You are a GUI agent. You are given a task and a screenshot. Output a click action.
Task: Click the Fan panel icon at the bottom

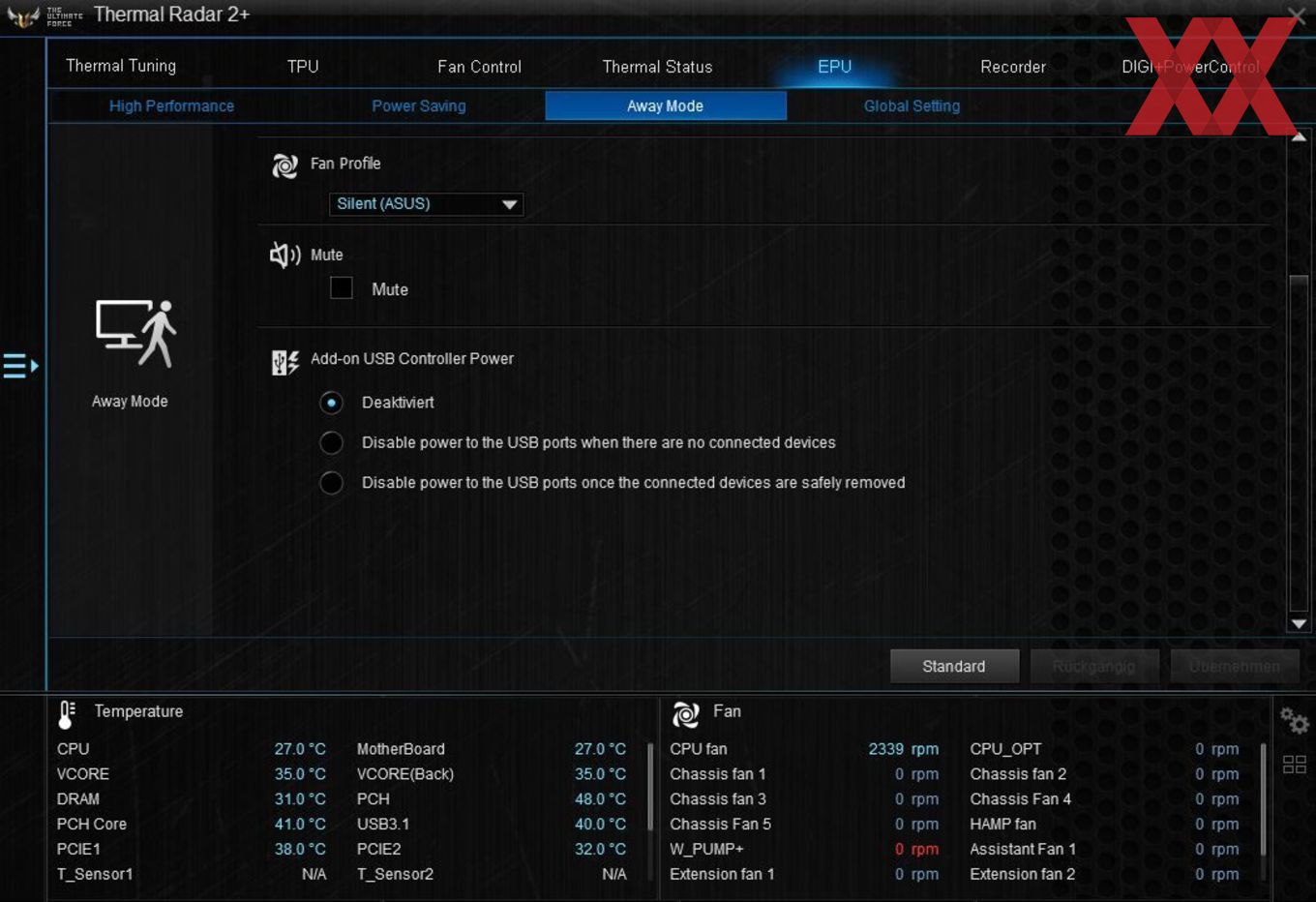point(686,714)
